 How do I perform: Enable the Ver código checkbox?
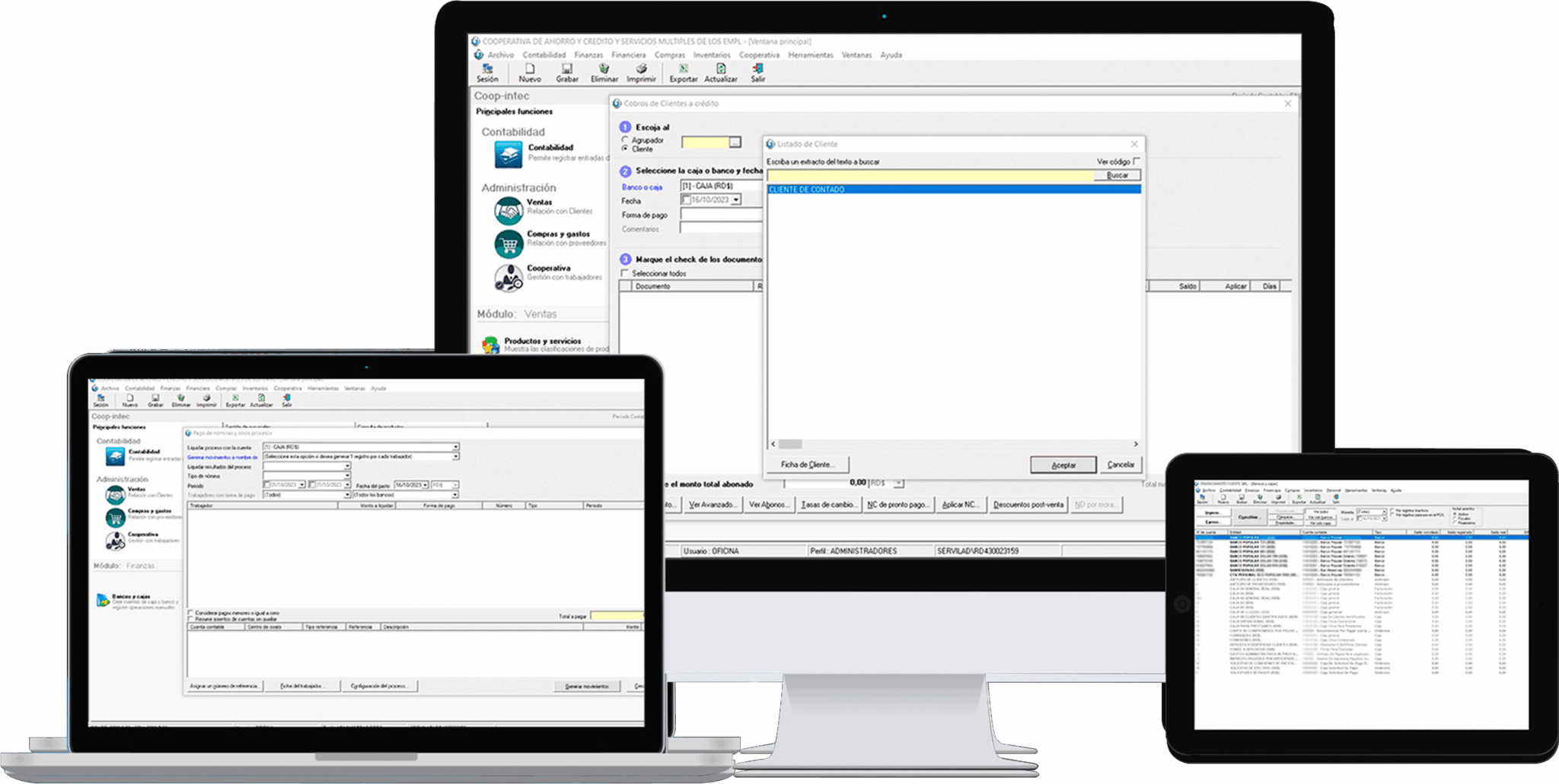point(1137,161)
